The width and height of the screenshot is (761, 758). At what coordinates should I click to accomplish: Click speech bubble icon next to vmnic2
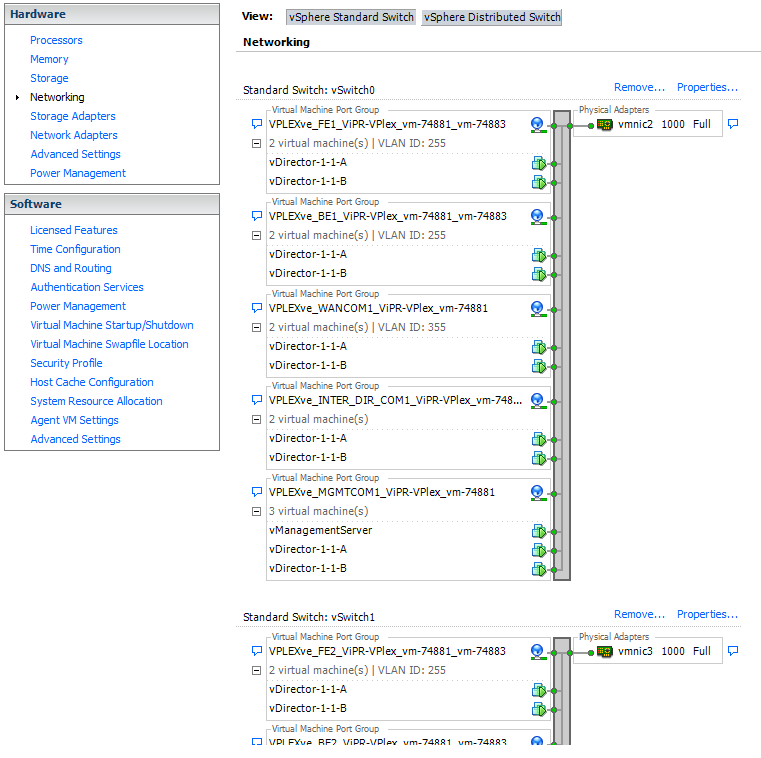pyautogui.click(x=733, y=125)
